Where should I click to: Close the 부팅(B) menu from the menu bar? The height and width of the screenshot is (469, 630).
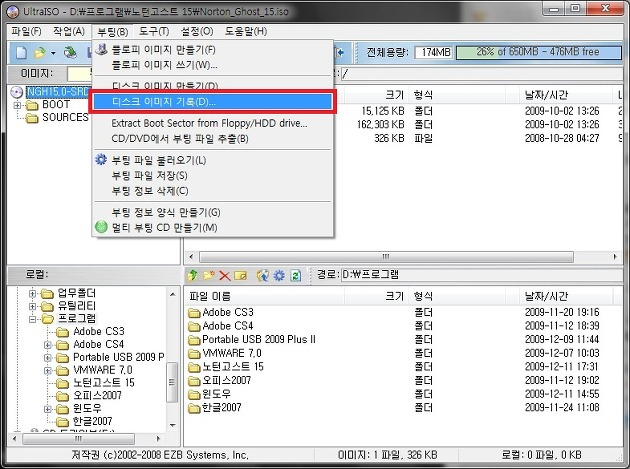point(113,31)
